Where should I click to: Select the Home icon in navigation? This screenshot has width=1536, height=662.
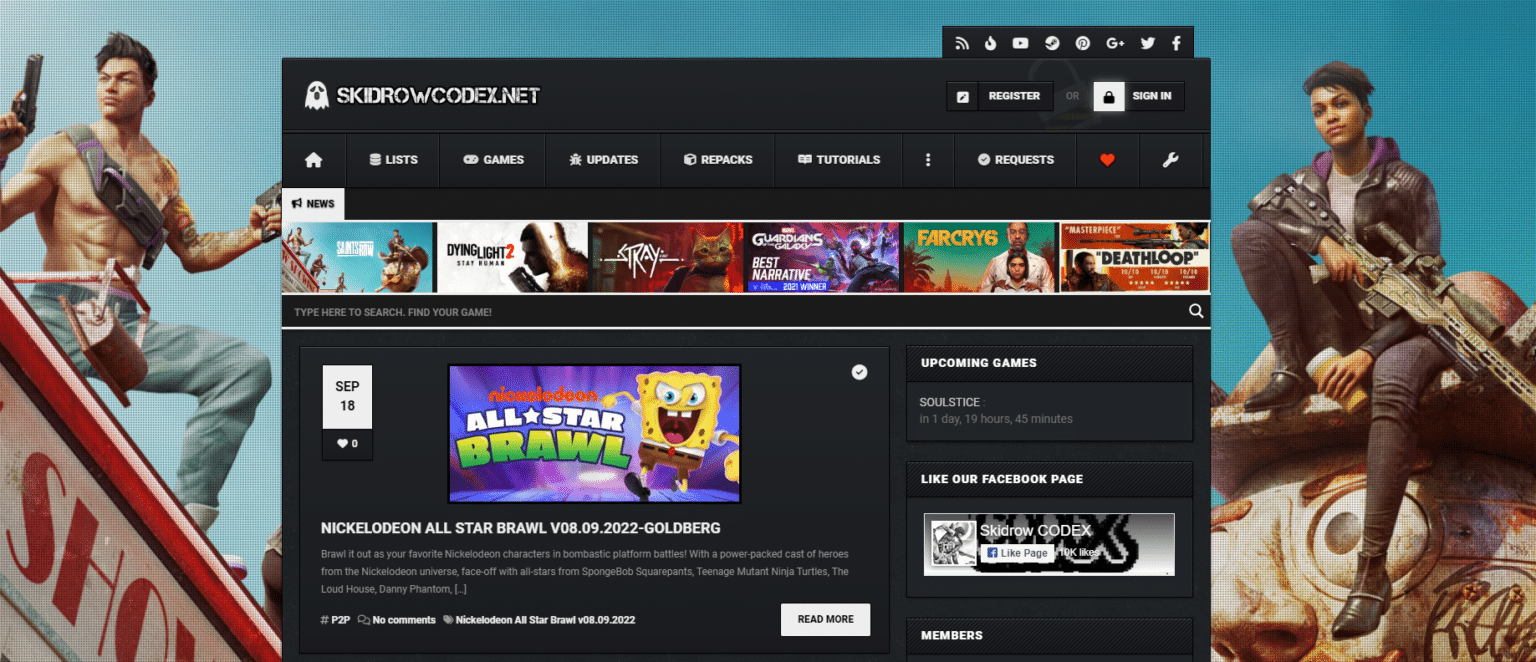point(313,159)
